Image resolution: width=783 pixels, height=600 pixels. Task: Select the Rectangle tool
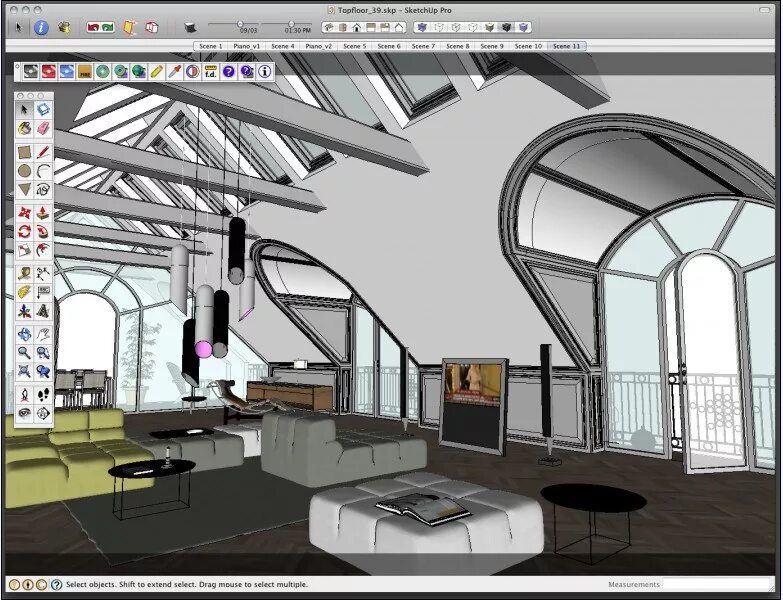coord(24,152)
